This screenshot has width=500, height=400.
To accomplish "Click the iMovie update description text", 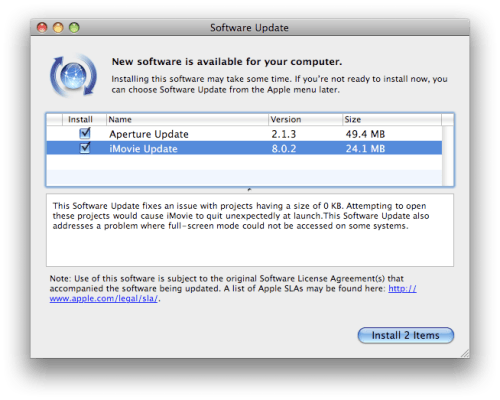I will 241,216.
